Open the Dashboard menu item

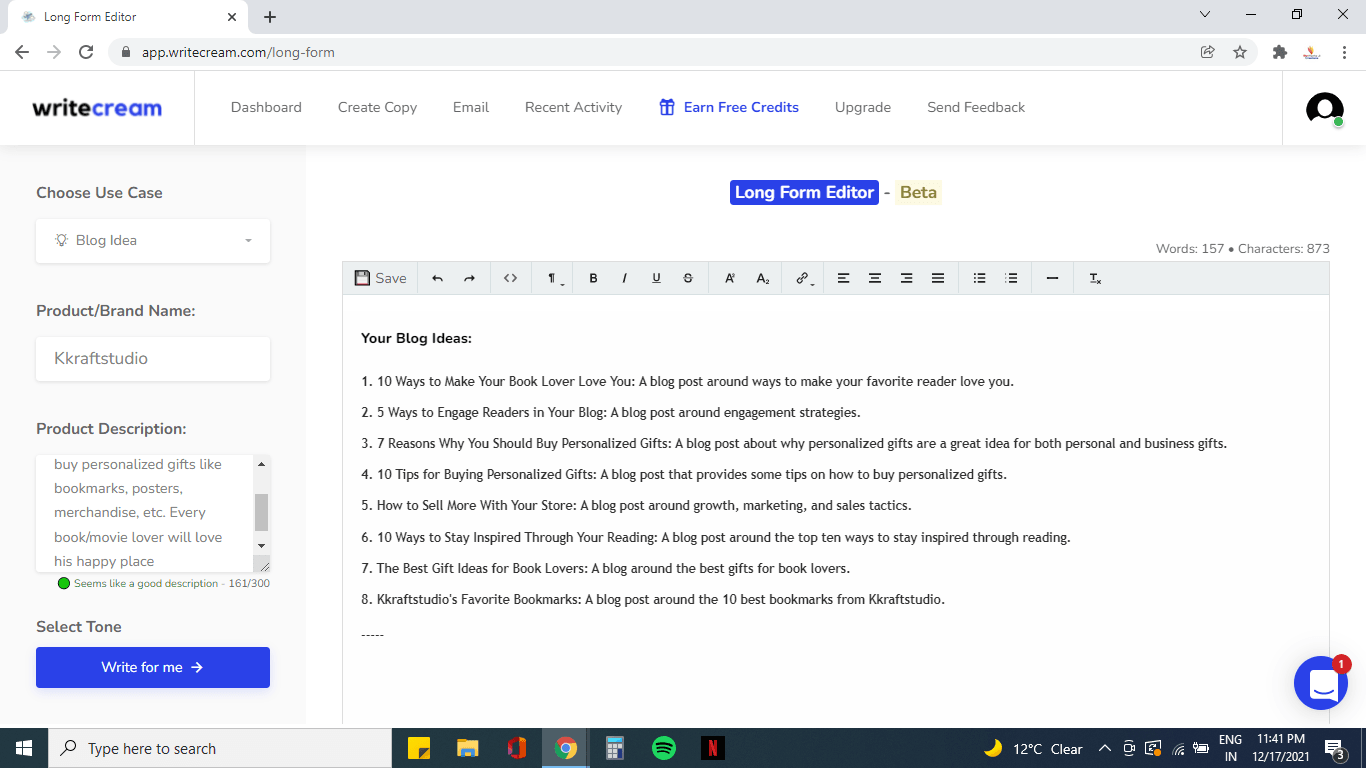tap(266, 107)
